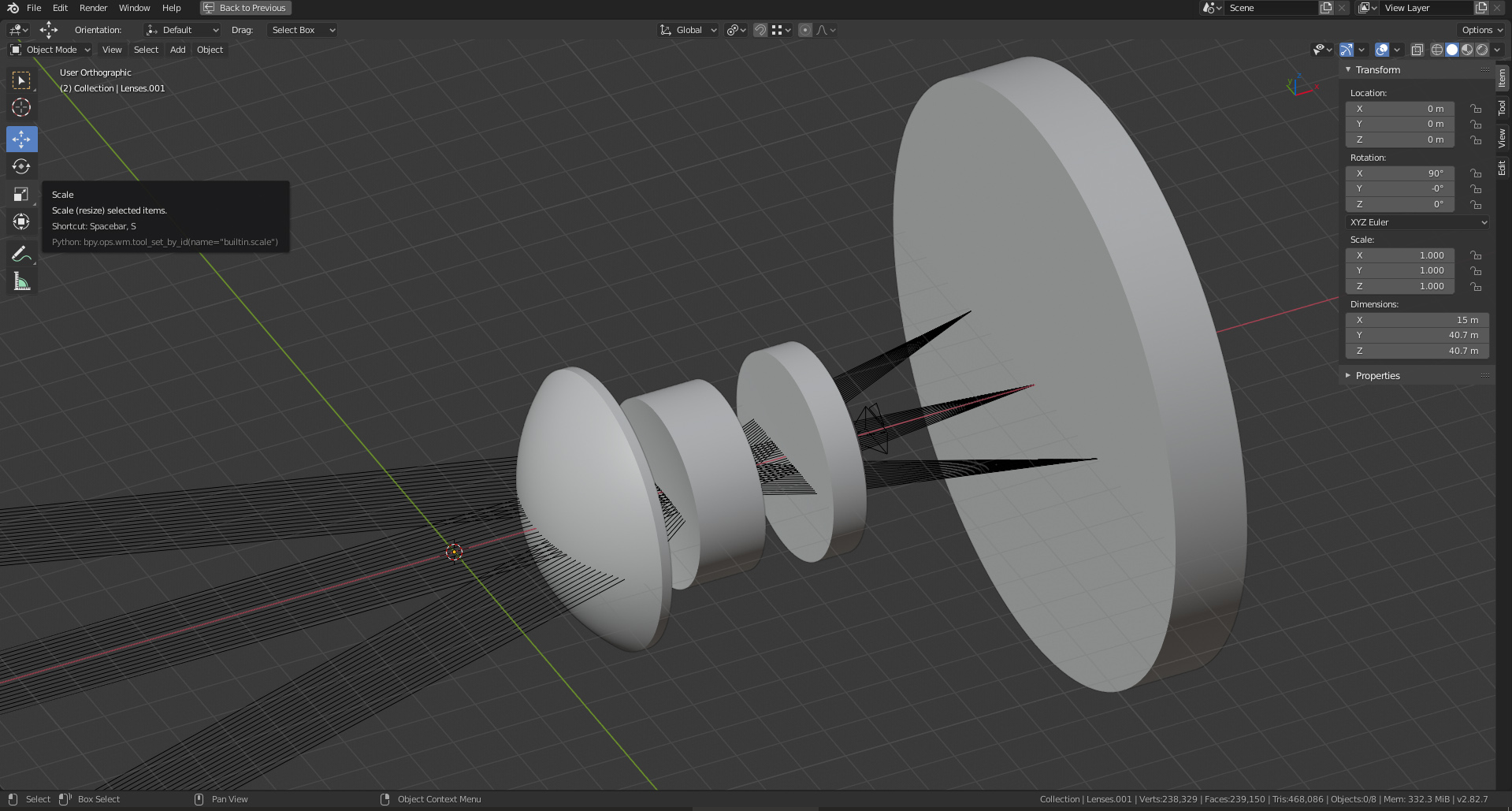
Task: Open the Transform Orientation dropdown showing Global
Action: click(x=688, y=30)
